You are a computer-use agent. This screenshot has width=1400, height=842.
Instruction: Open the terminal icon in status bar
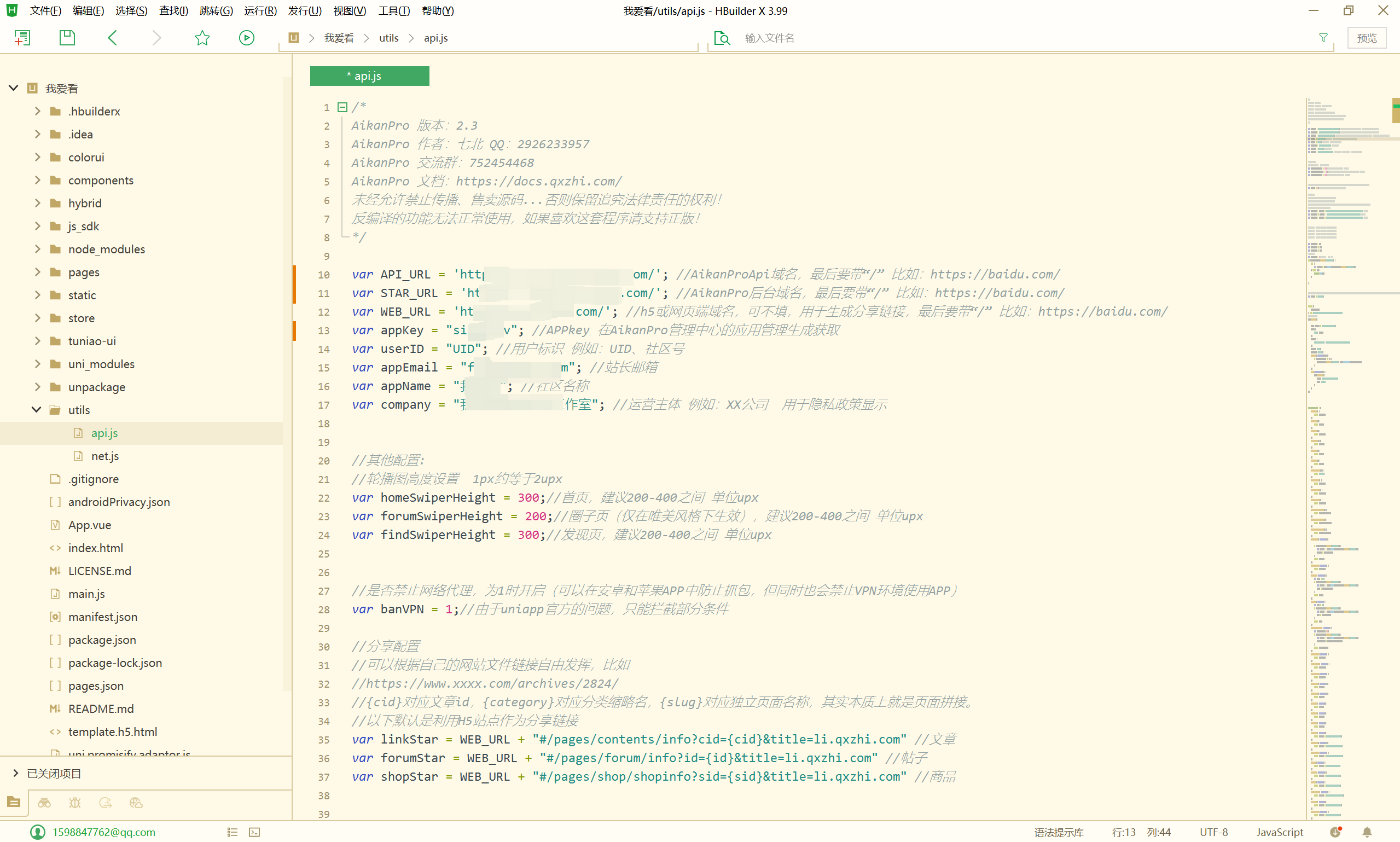[255, 832]
